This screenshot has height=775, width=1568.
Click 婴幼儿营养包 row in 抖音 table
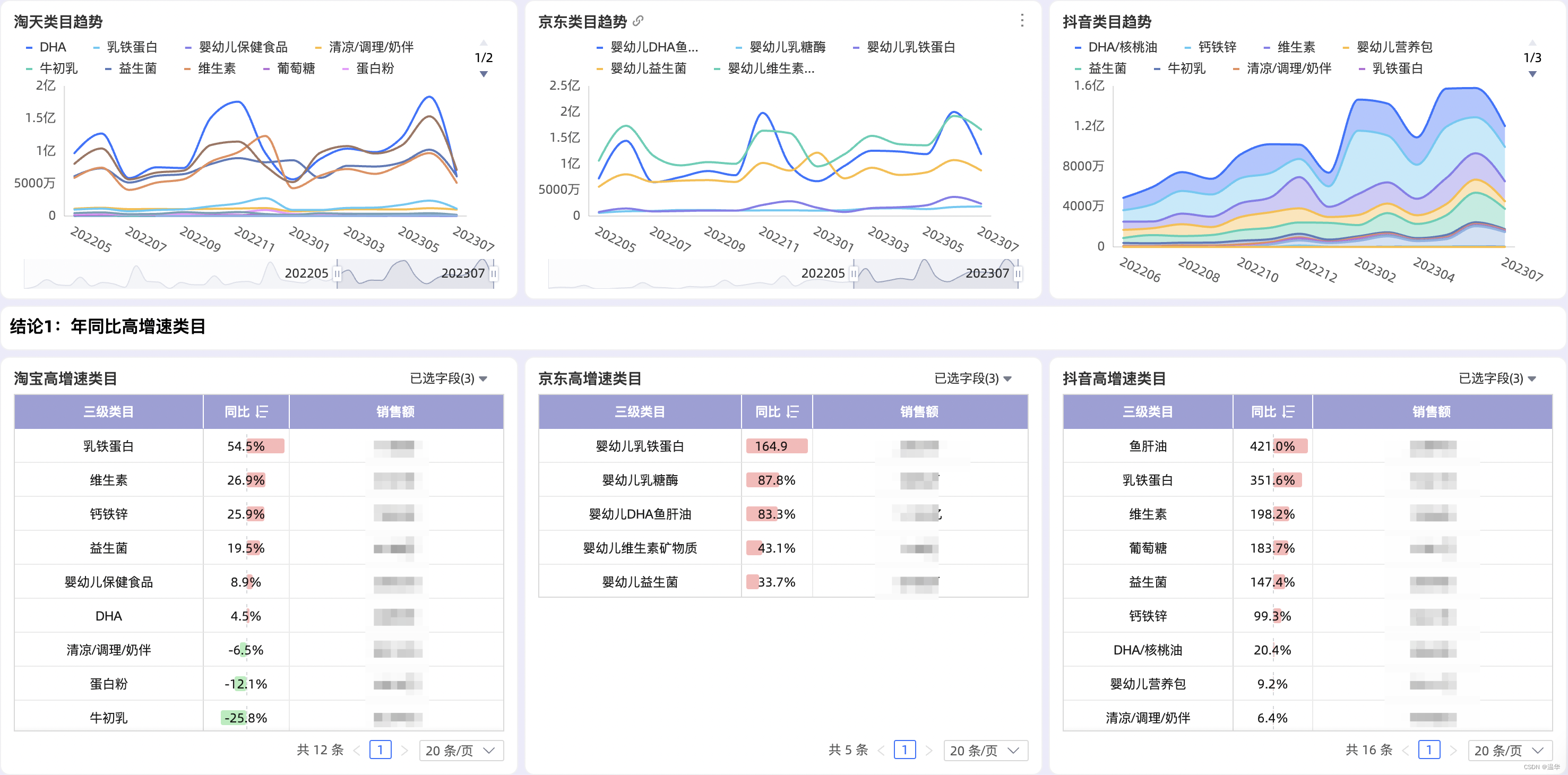[1307, 684]
